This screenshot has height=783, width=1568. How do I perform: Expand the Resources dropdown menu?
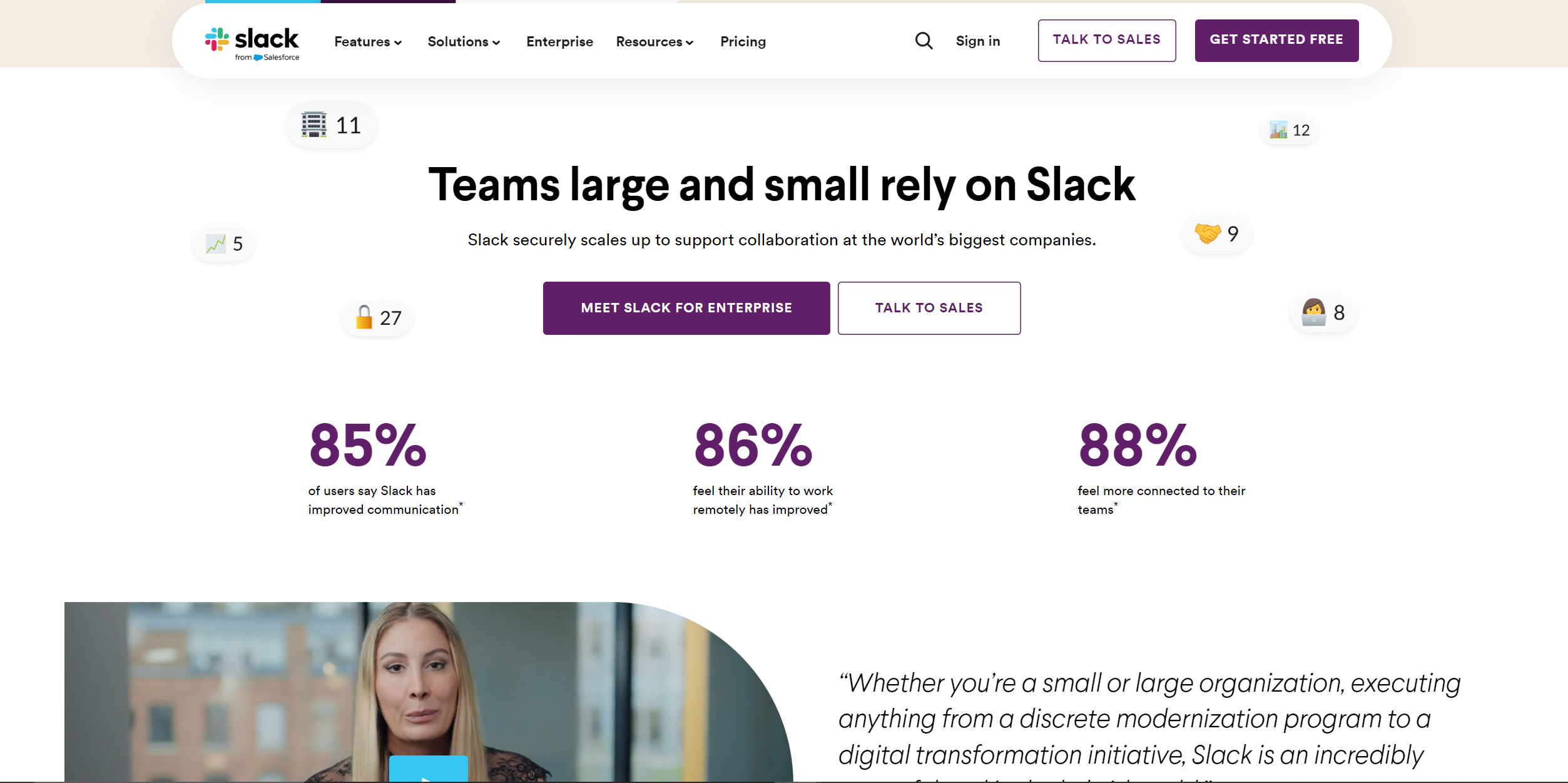[x=654, y=42]
